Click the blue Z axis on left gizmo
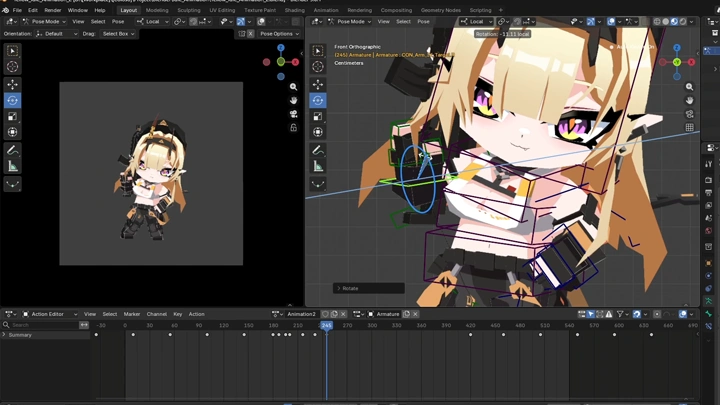The image size is (720, 405). [x=281, y=48]
